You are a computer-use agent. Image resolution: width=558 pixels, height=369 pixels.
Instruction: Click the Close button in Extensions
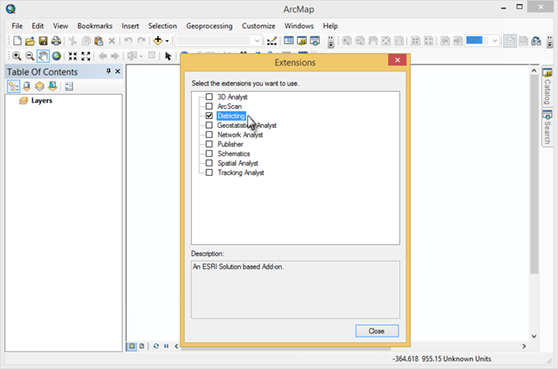(377, 331)
